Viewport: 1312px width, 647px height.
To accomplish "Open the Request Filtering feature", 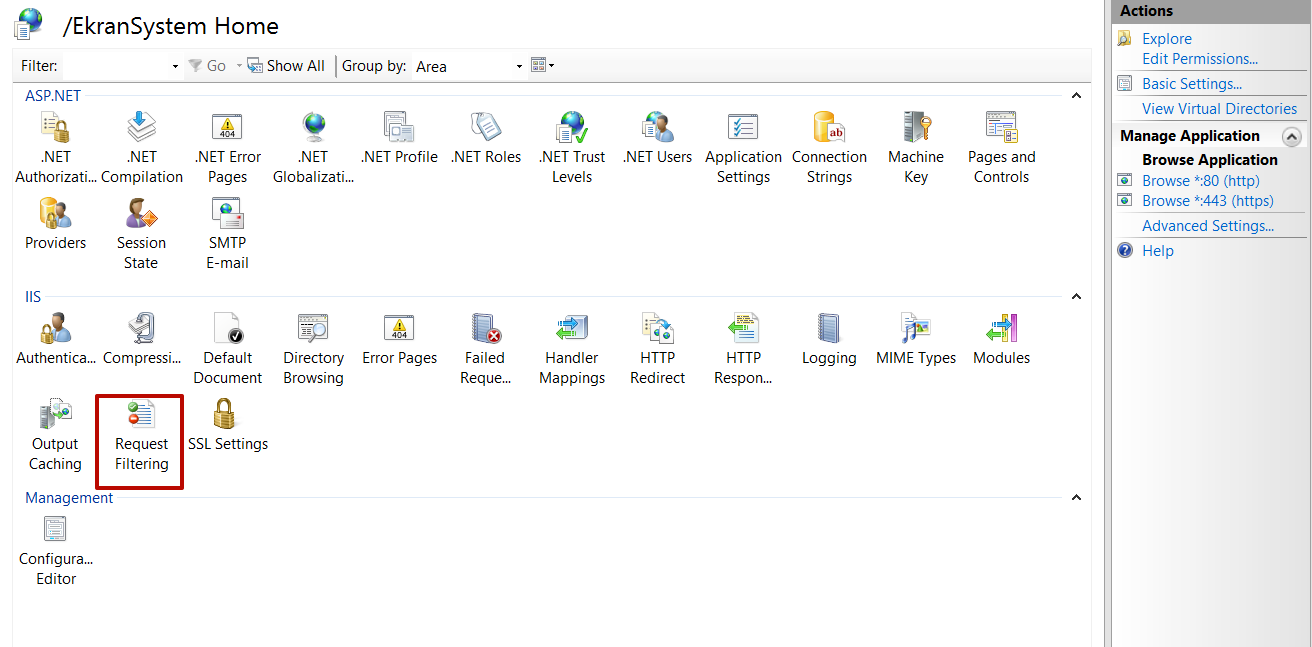I will (141, 438).
